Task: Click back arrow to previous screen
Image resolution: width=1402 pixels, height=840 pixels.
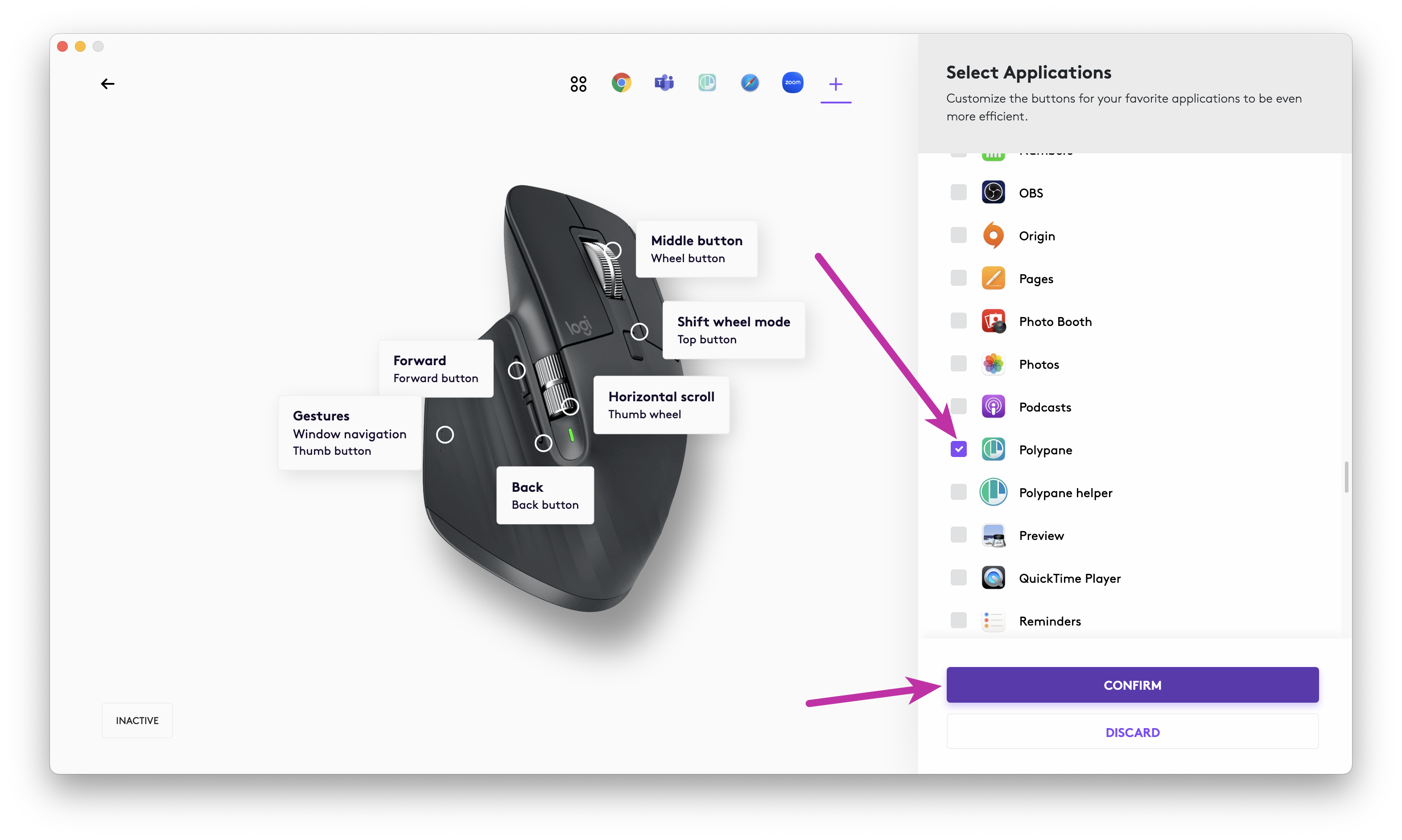Action: coord(107,83)
